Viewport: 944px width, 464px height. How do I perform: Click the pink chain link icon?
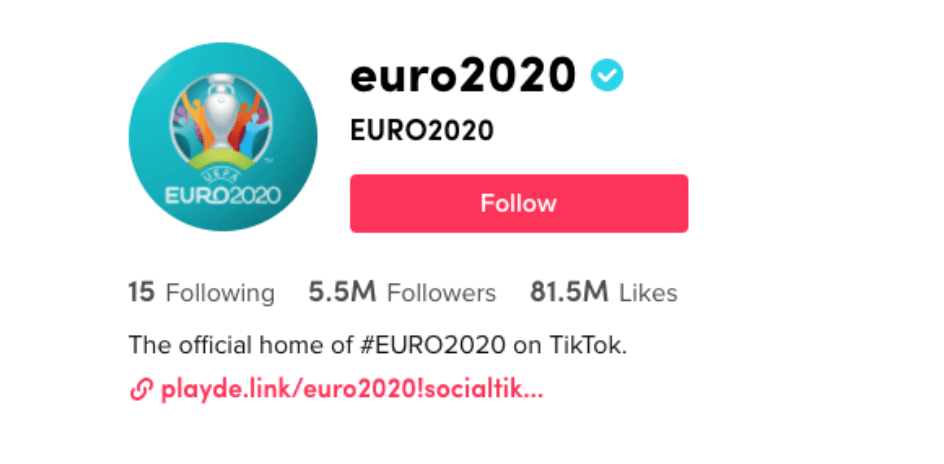click(x=141, y=389)
